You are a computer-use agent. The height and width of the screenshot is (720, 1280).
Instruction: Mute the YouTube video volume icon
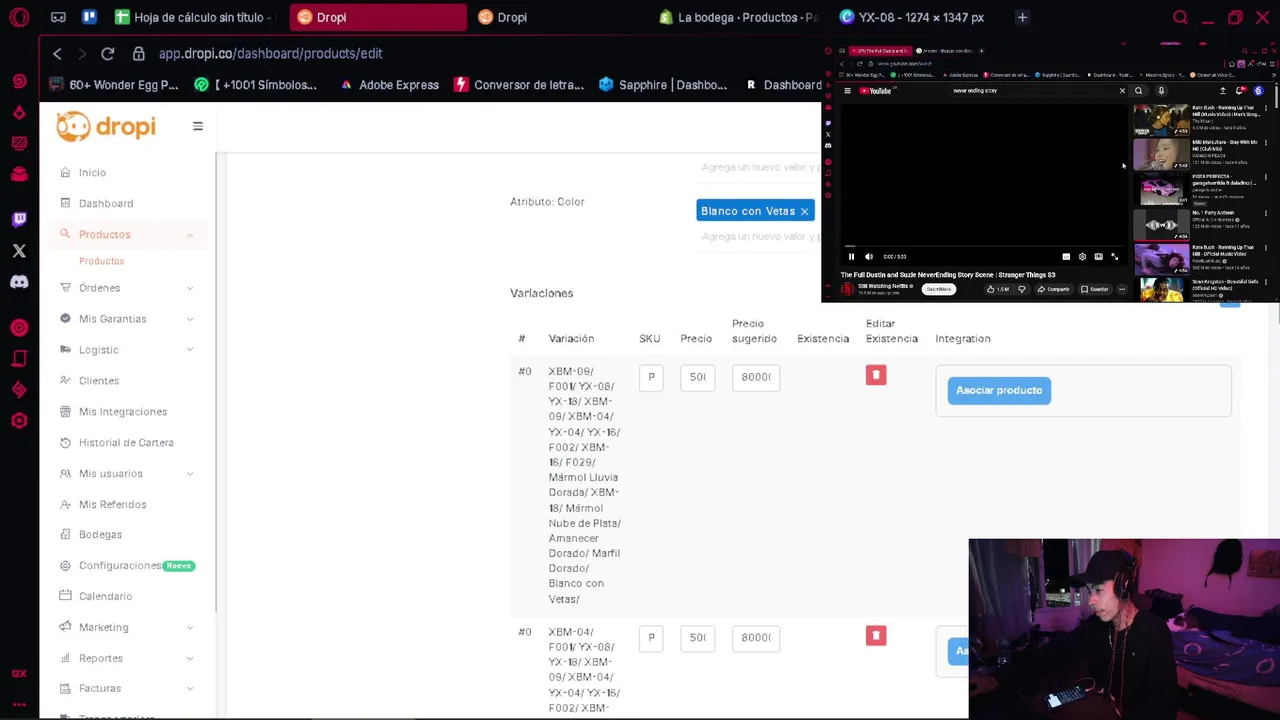(868, 257)
